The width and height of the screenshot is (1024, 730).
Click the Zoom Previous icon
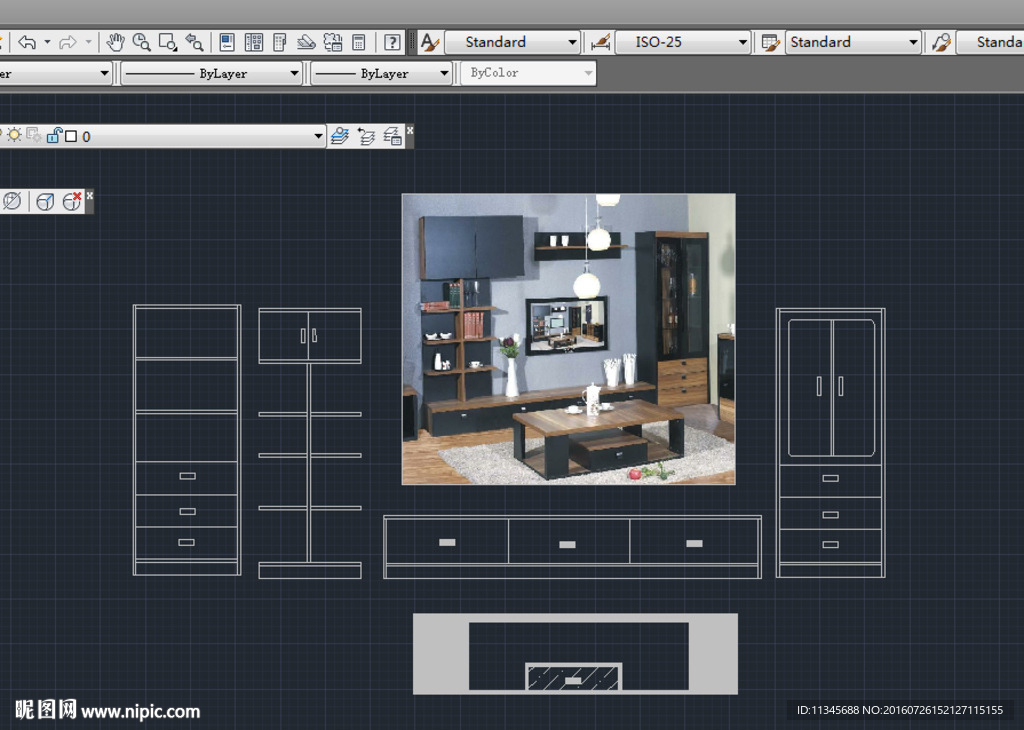tap(194, 42)
